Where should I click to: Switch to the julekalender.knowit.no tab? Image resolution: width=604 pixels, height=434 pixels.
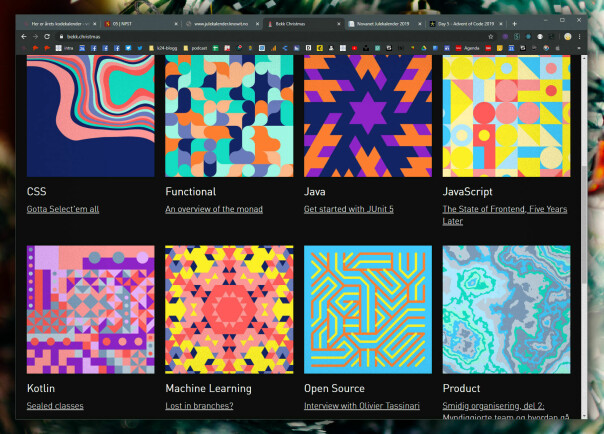(220, 24)
